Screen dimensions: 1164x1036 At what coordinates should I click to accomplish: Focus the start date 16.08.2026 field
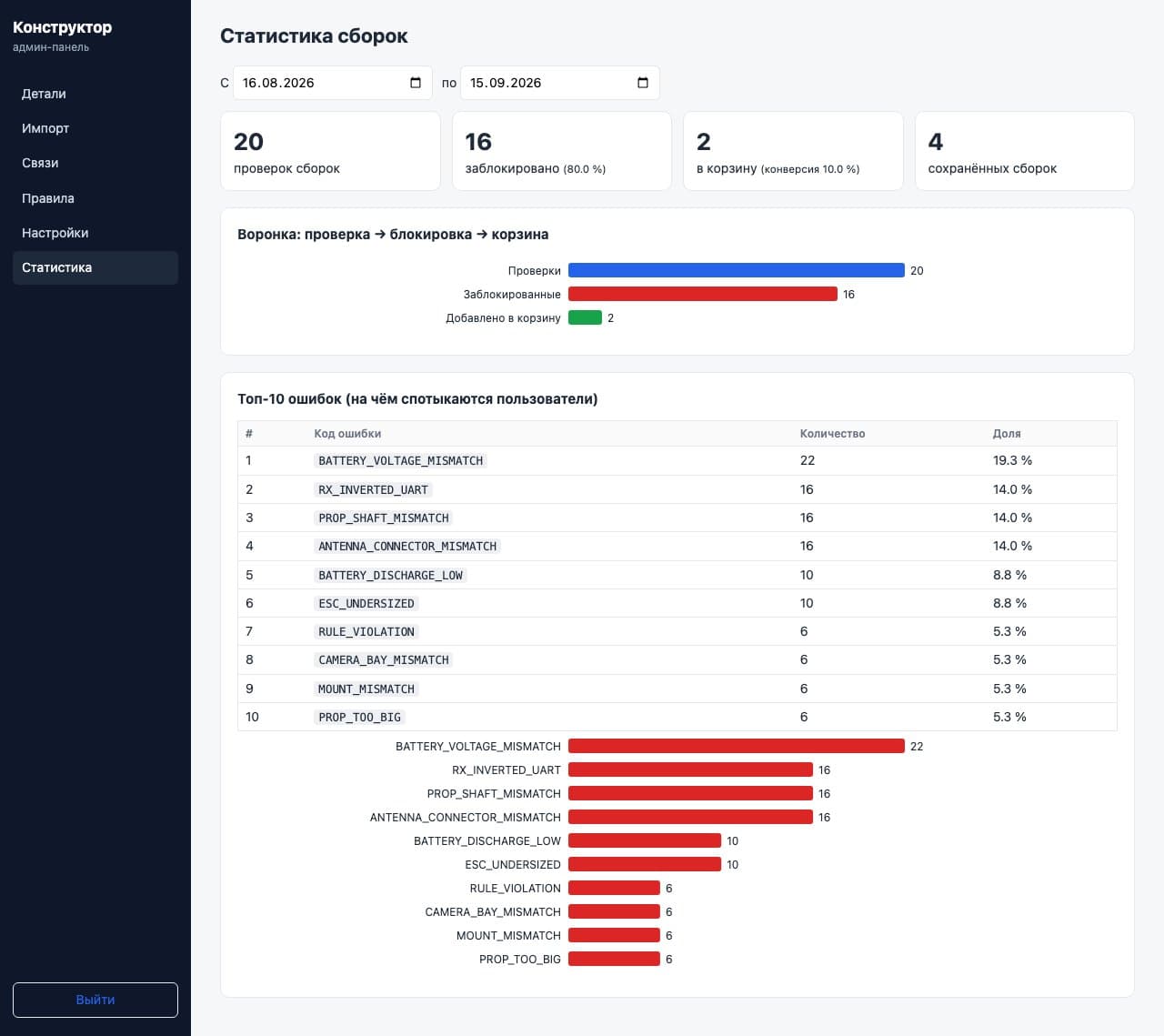333,83
